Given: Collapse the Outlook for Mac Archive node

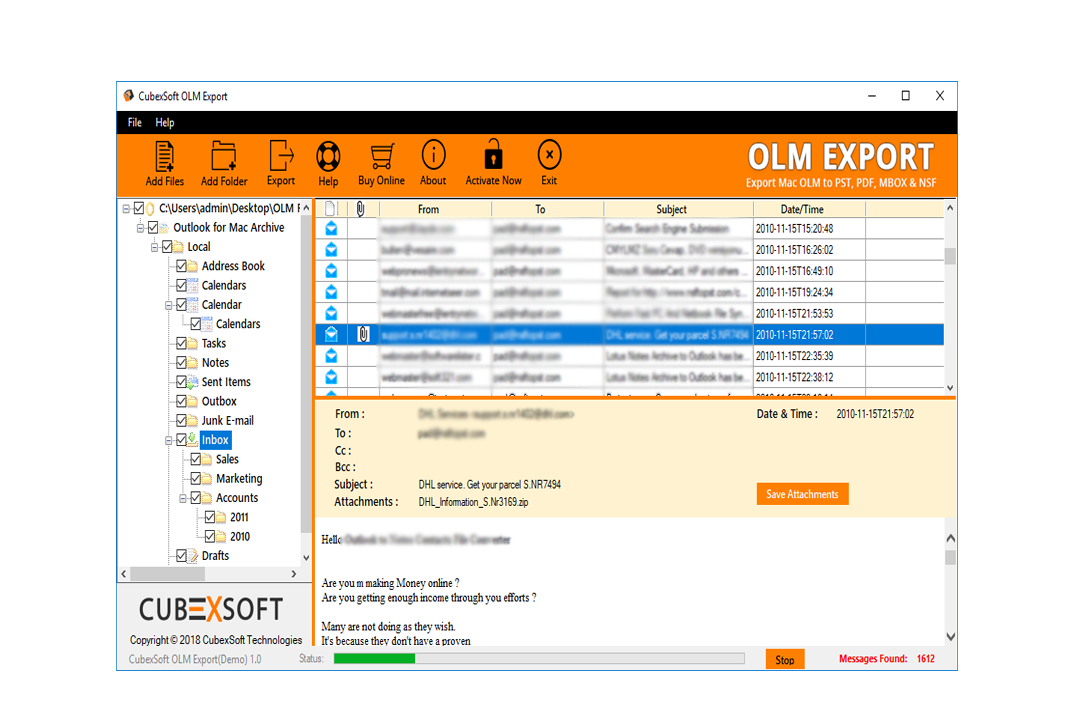Looking at the screenshot, I should [x=140, y=227].
